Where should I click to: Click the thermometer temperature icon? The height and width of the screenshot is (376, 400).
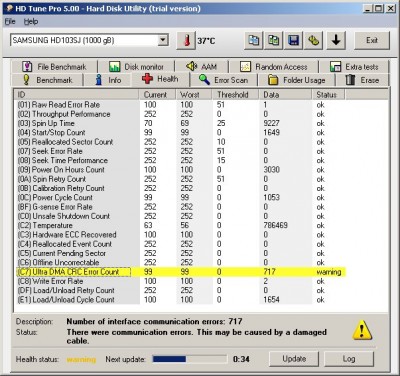click(186, 41)
